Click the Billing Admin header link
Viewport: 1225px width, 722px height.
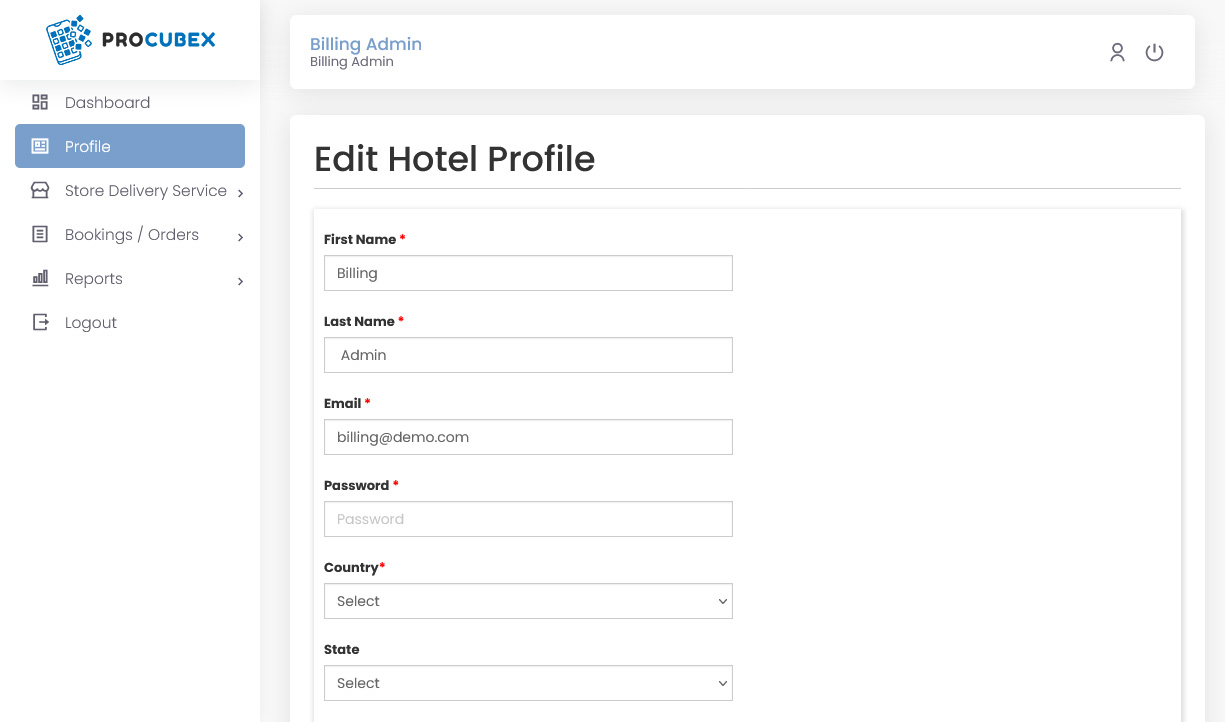[x=366, y=44]
